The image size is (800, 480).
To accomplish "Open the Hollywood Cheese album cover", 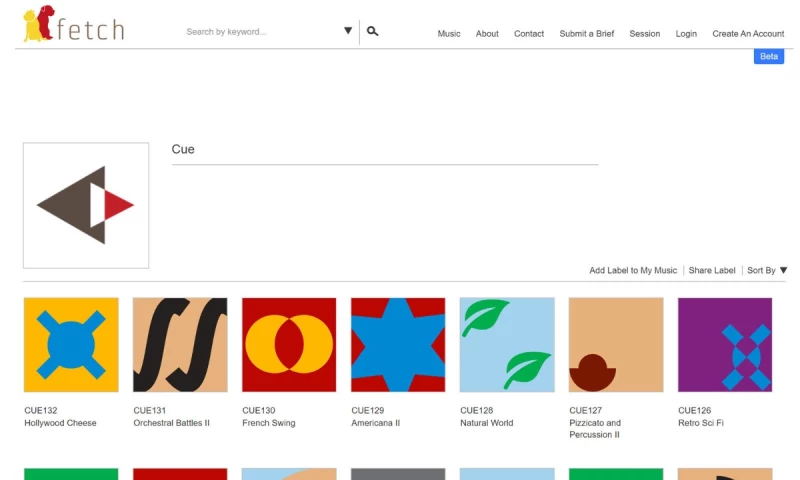I will [71, 345].
